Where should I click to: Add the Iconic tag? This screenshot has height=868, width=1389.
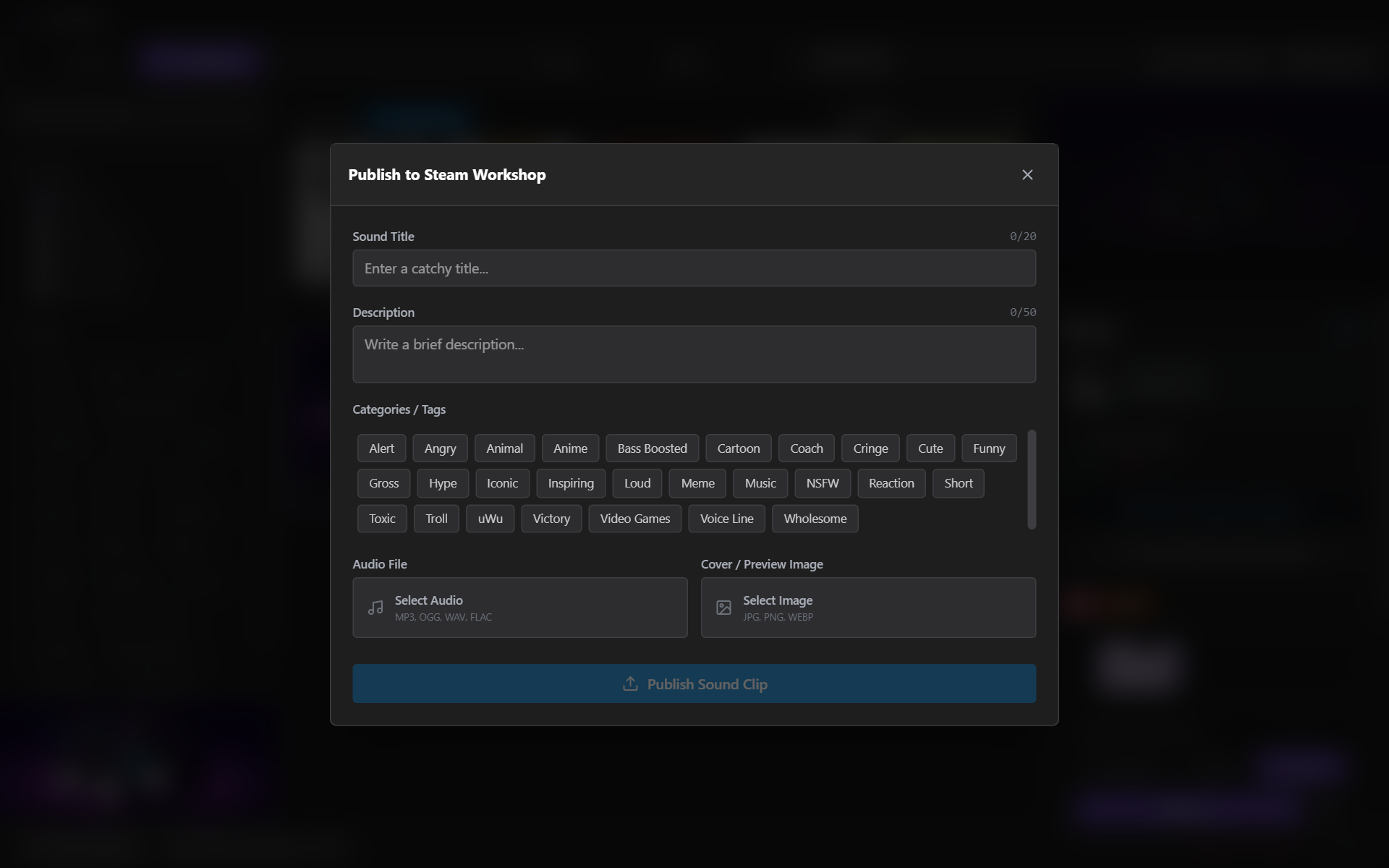pyautogui.click(x=502, y=483)
